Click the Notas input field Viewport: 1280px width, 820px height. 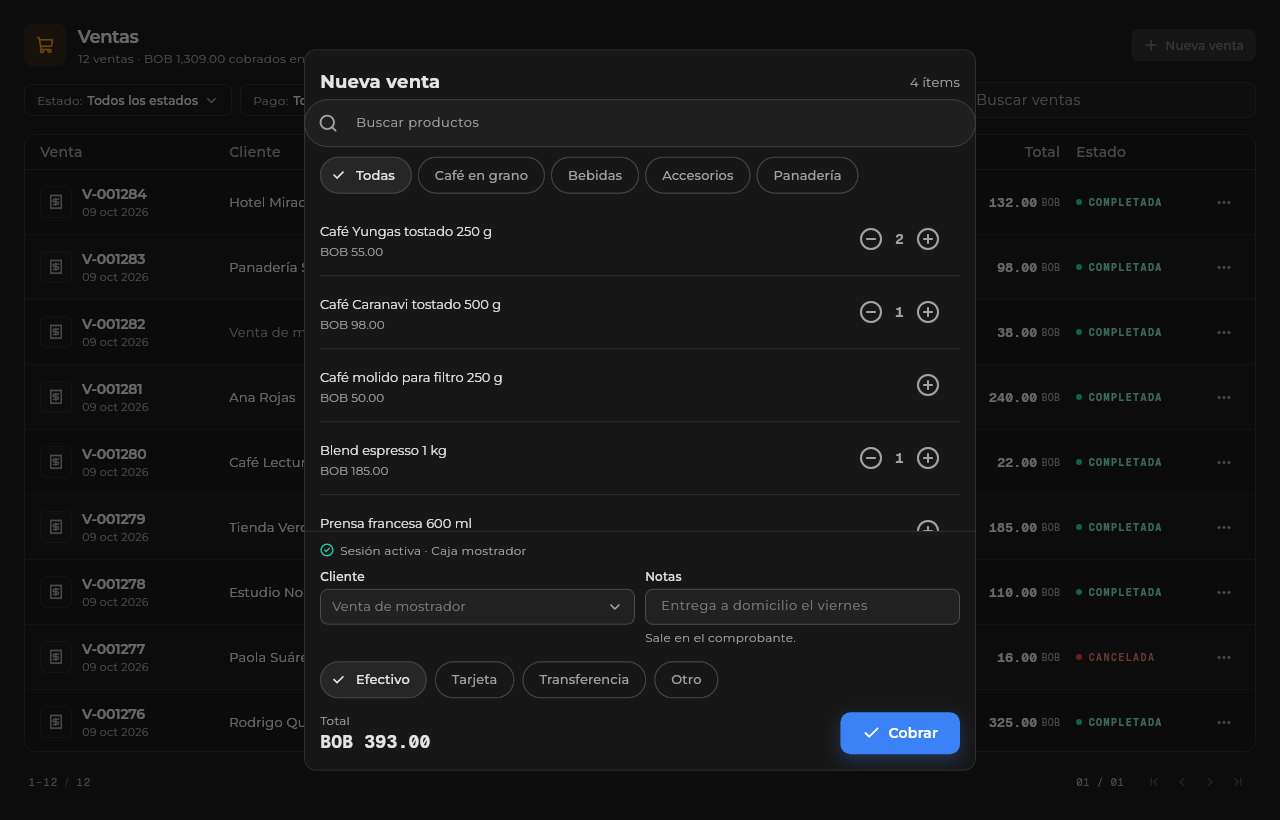click(x=802, y=607)
